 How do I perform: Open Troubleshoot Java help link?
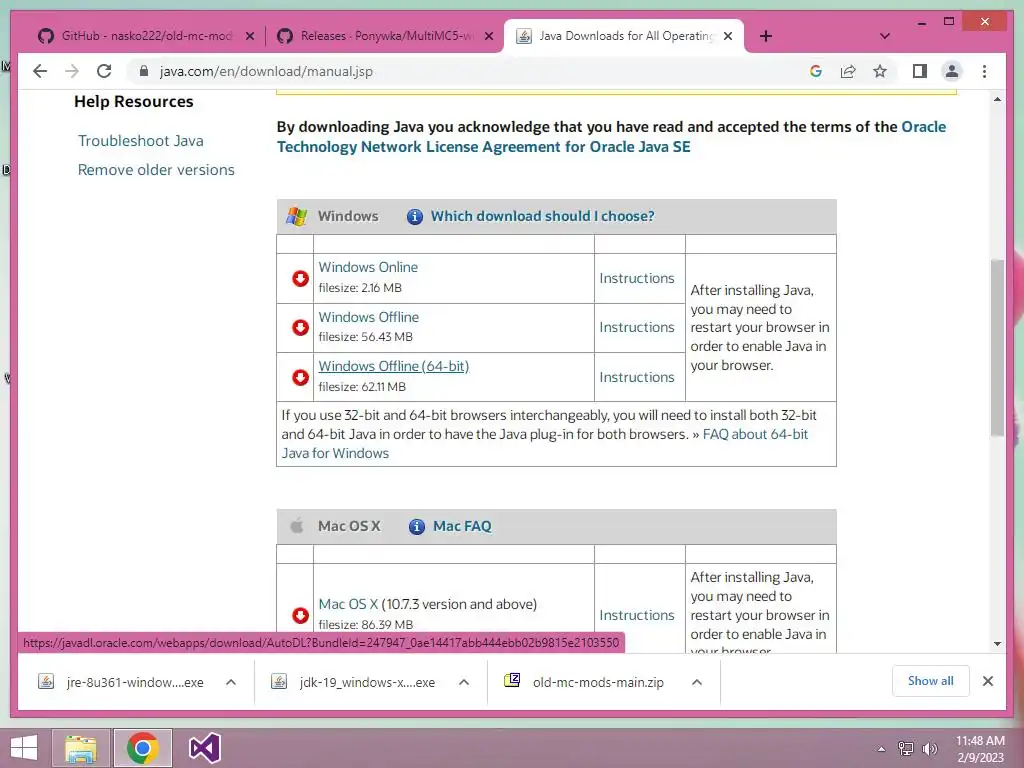(140, 140)
